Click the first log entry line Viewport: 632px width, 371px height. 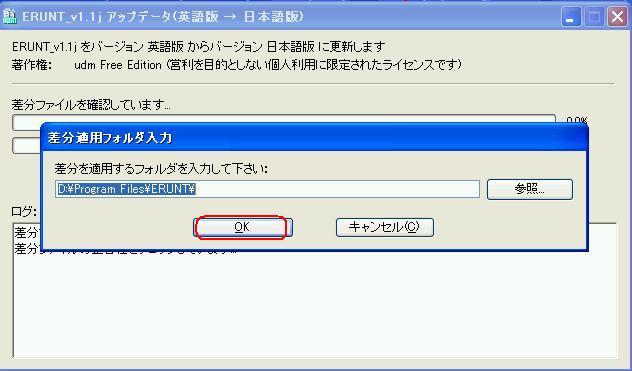point(27,233)
